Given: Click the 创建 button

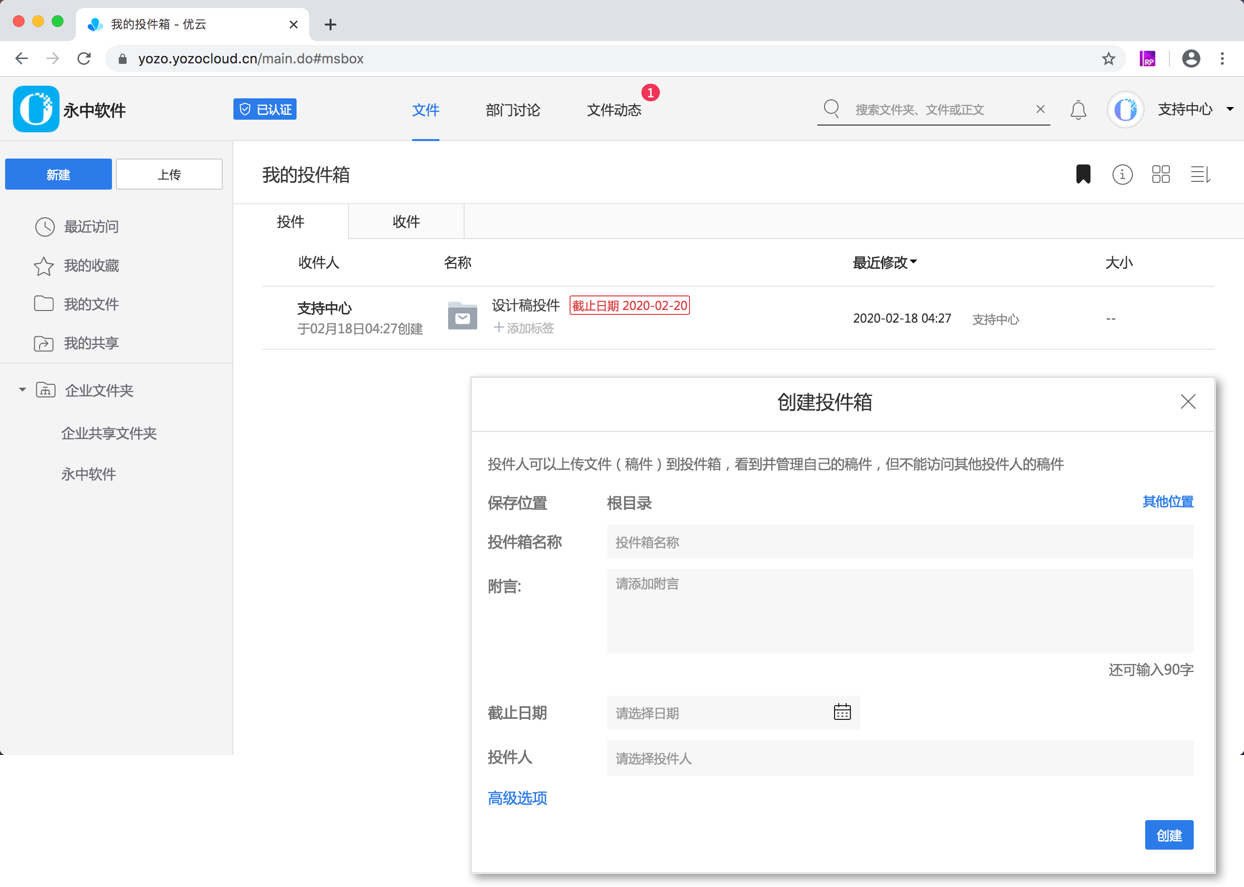Looking at the screenshot, I should 1169,835.
